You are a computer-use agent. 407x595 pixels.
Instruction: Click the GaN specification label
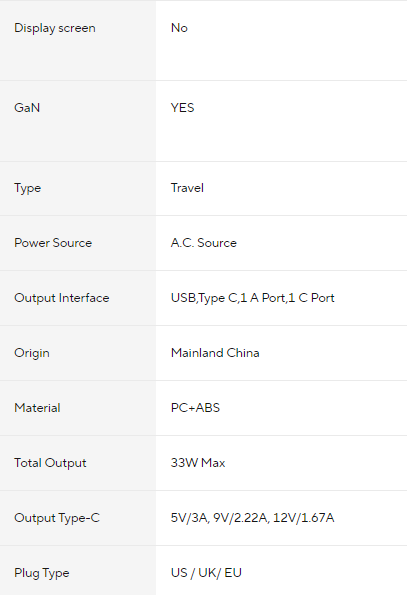(x=27, y=108)
